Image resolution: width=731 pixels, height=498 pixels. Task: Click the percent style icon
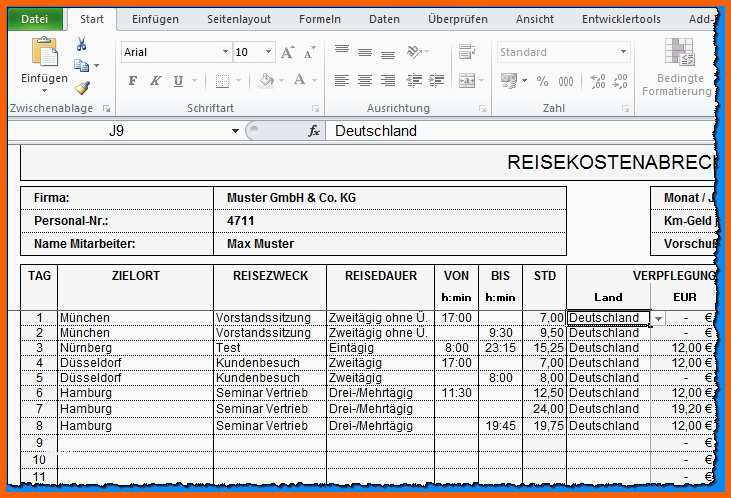click(x=542, y=81)
